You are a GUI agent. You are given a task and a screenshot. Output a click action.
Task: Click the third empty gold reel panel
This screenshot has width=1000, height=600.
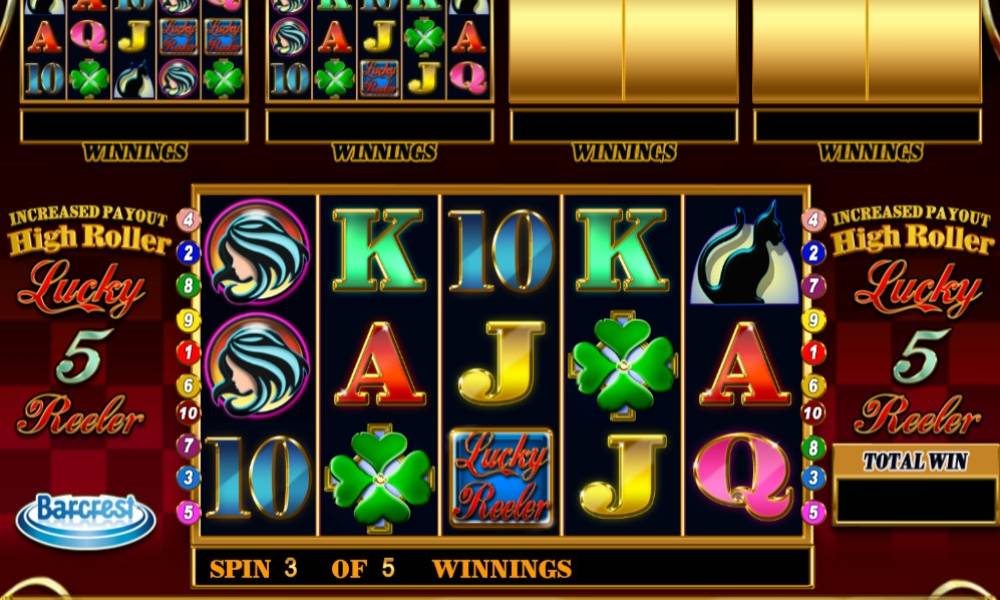click(x=624, y=50)
